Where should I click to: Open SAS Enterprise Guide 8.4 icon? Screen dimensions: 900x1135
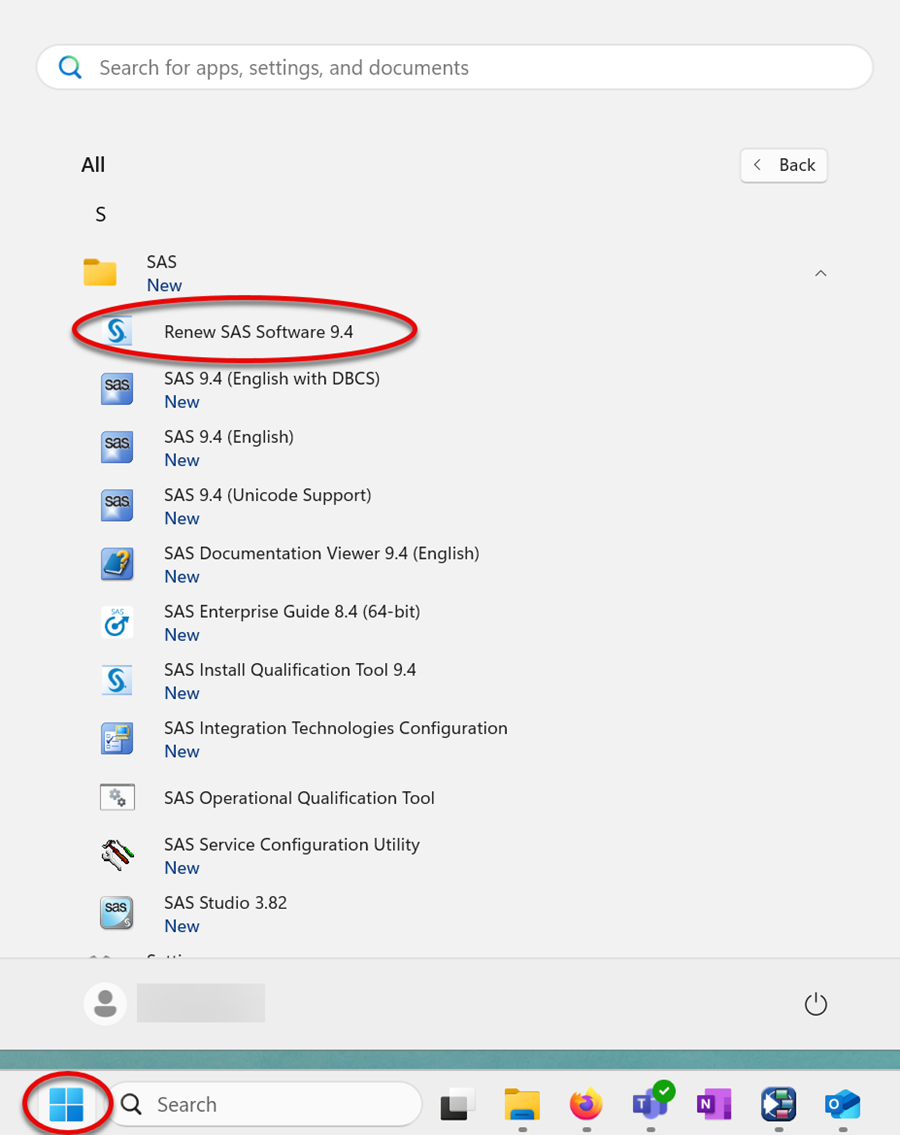(x=117, y=622)
